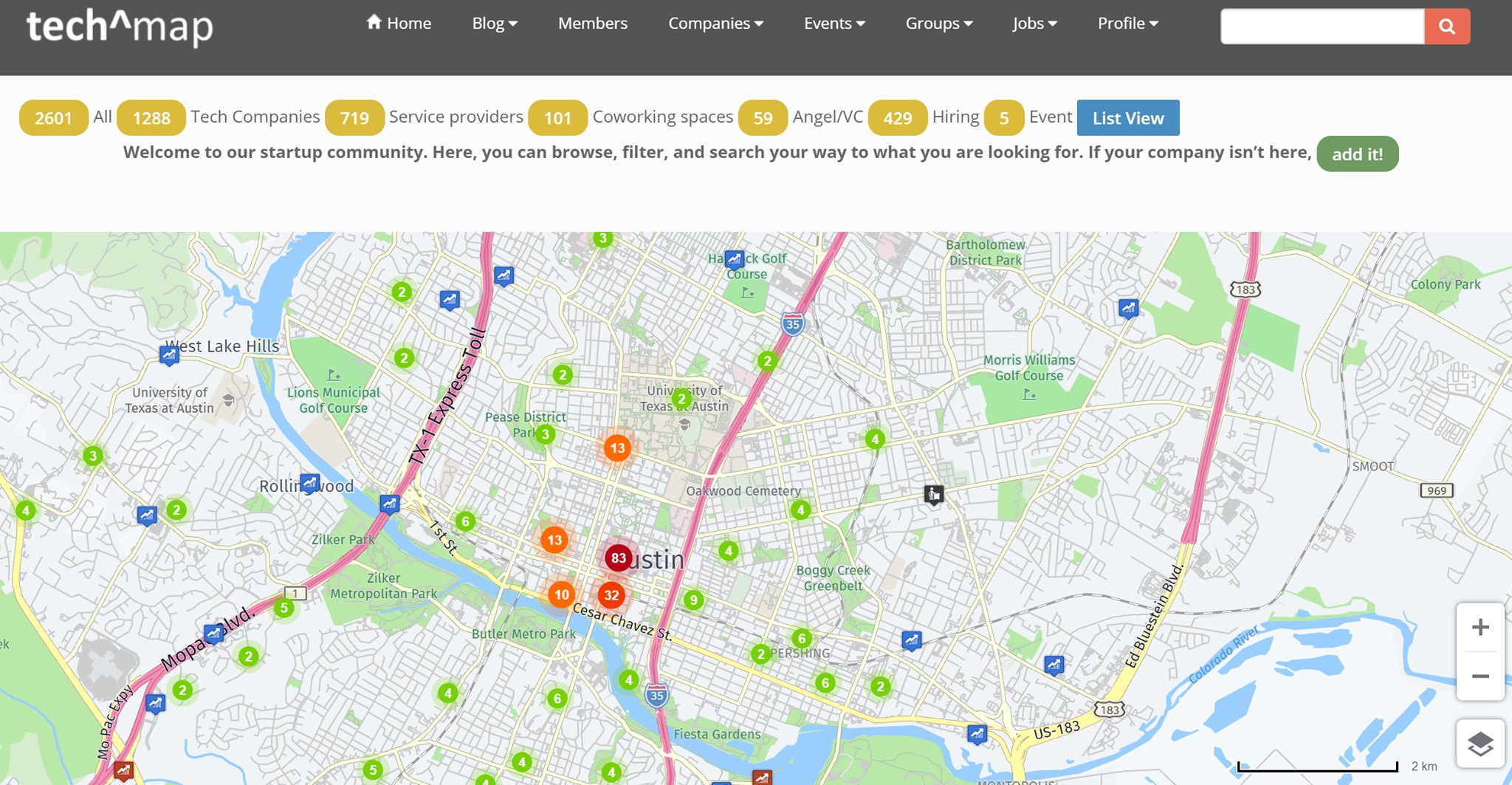The image size is (1512, 785).
Task: Focus the search text field
Action: pyautogui.click(x=1322, y=27)
